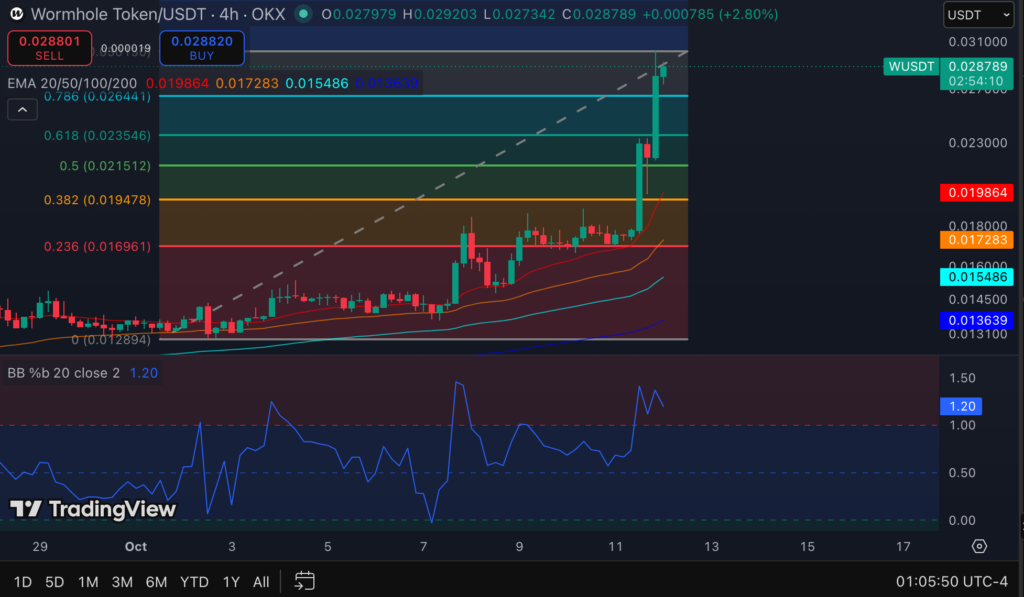Click the 0.031000 price scale label
The image size is (1024, 597).
(978, 42)
